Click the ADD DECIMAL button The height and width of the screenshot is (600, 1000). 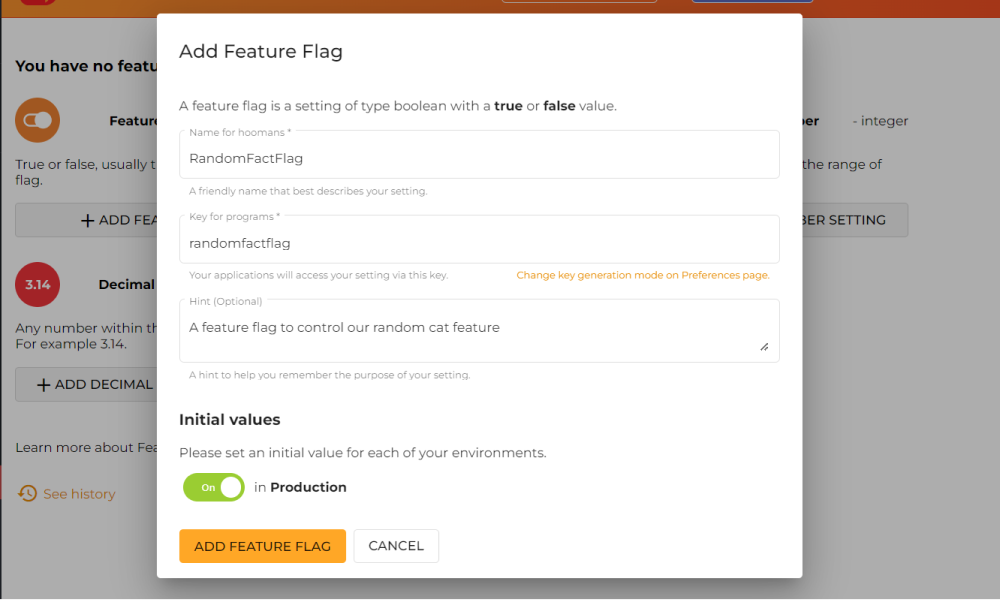coord(100,384)
